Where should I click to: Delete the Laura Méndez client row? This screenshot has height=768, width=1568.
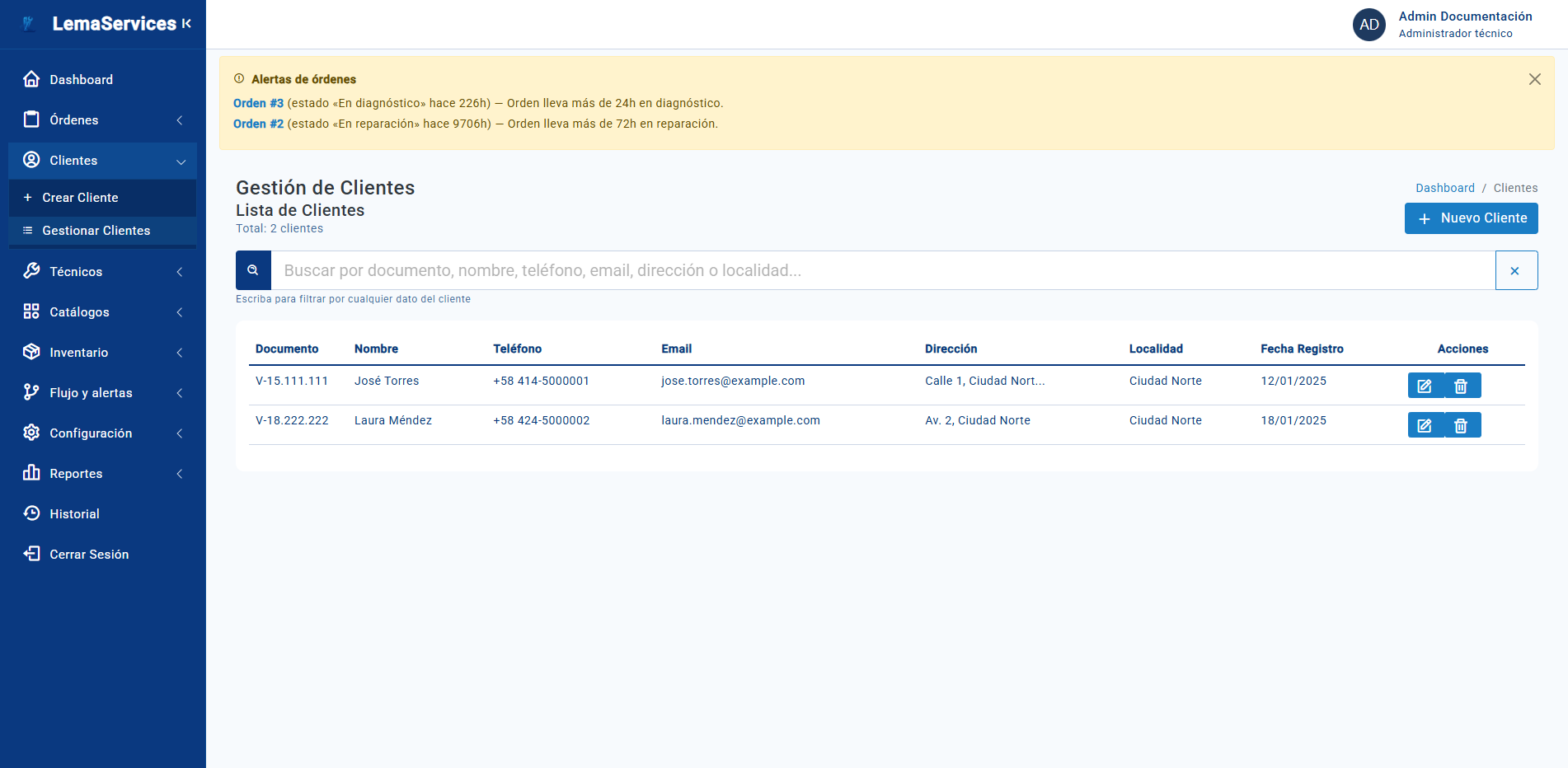point(1462,425)
